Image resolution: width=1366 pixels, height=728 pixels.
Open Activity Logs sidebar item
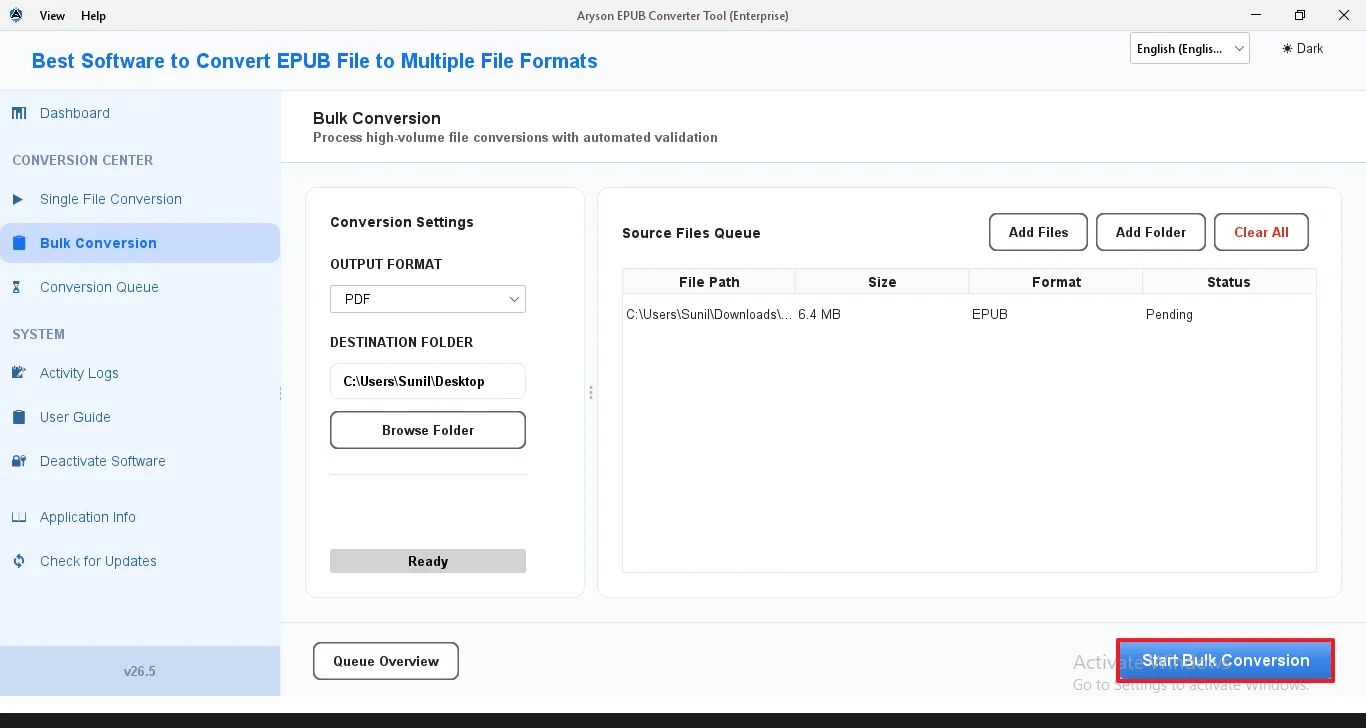(140, 373)
